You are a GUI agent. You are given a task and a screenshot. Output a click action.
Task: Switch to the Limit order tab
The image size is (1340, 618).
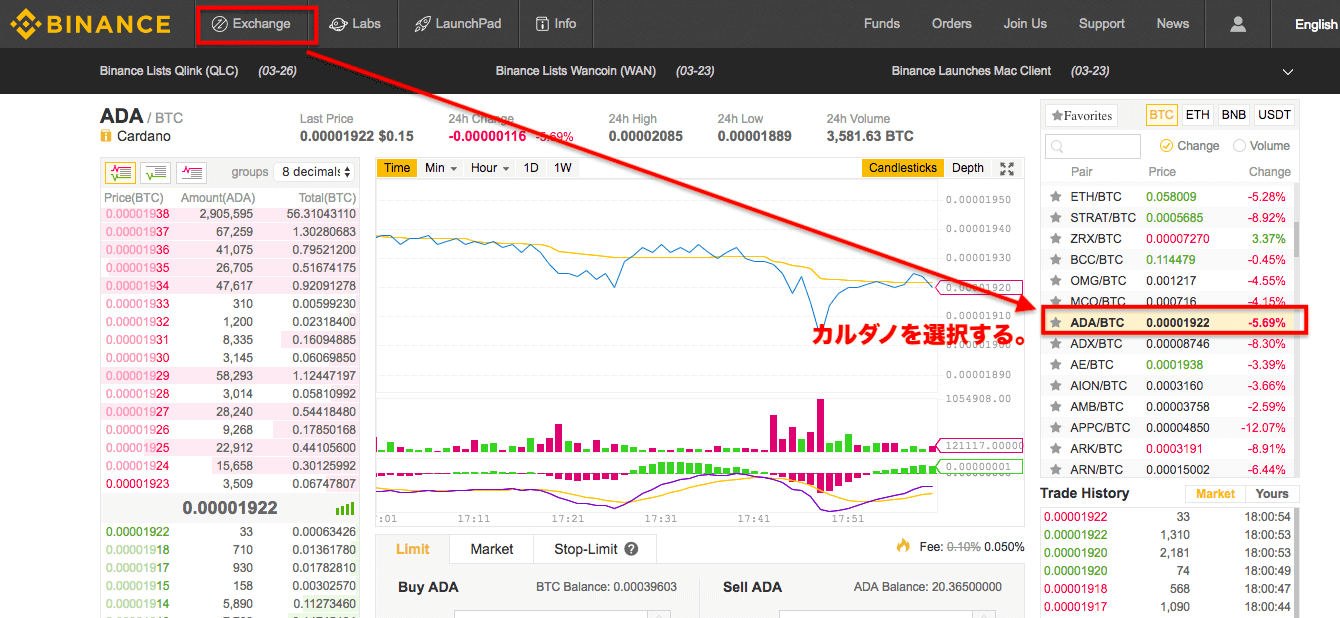(x=413, y=549)
